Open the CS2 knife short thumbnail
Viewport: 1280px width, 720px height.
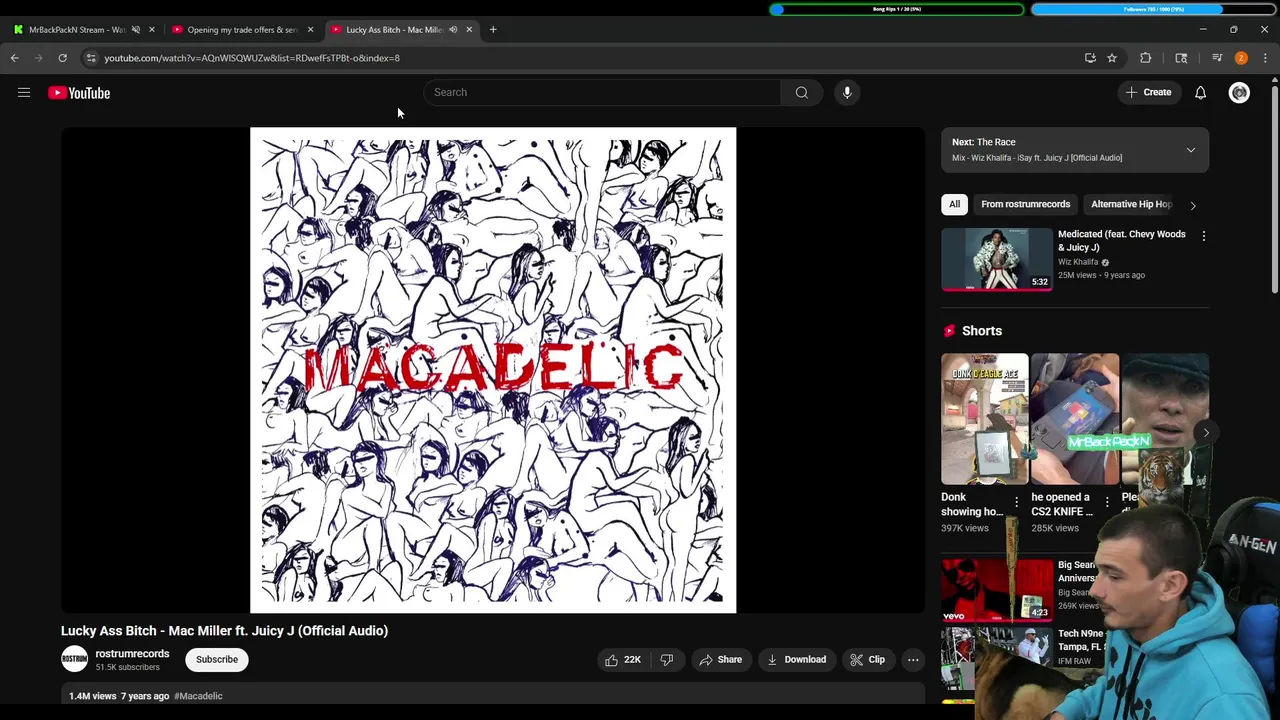tap(1075, 419)
